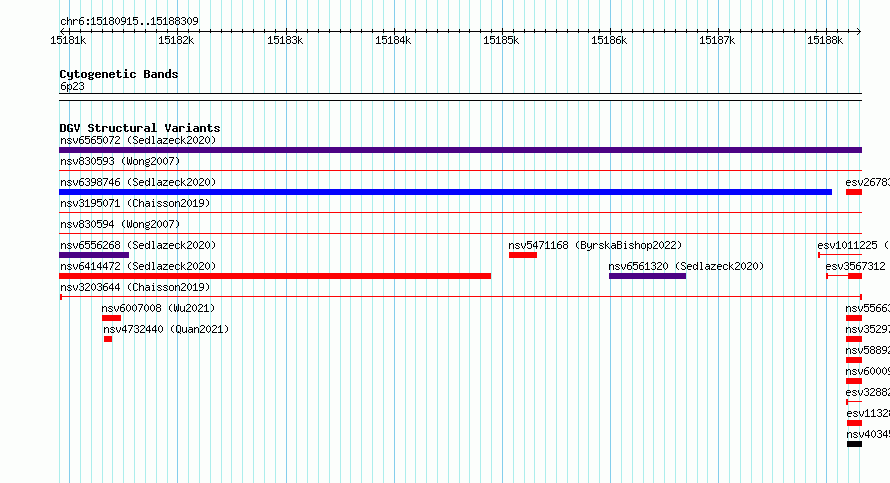Click the 15182k ruler tick label
The width and height of the screenshot is (890, 483).
tap(176, 40)
